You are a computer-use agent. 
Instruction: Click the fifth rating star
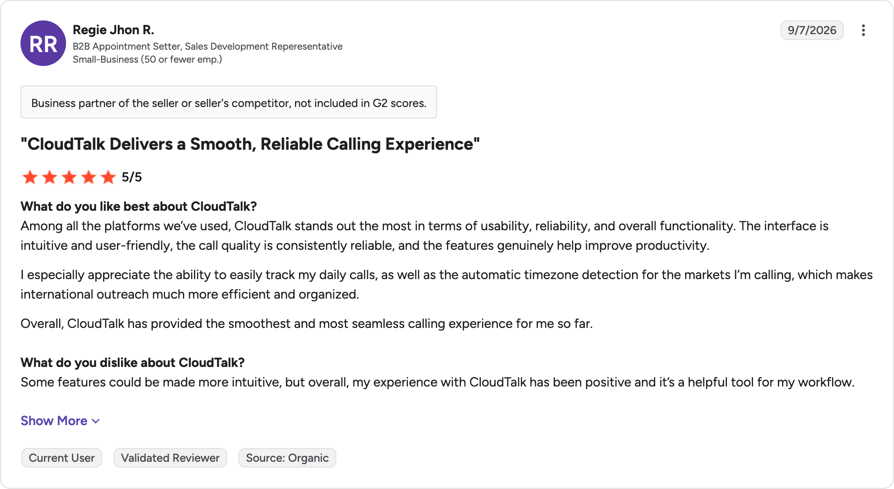[108, 177]
